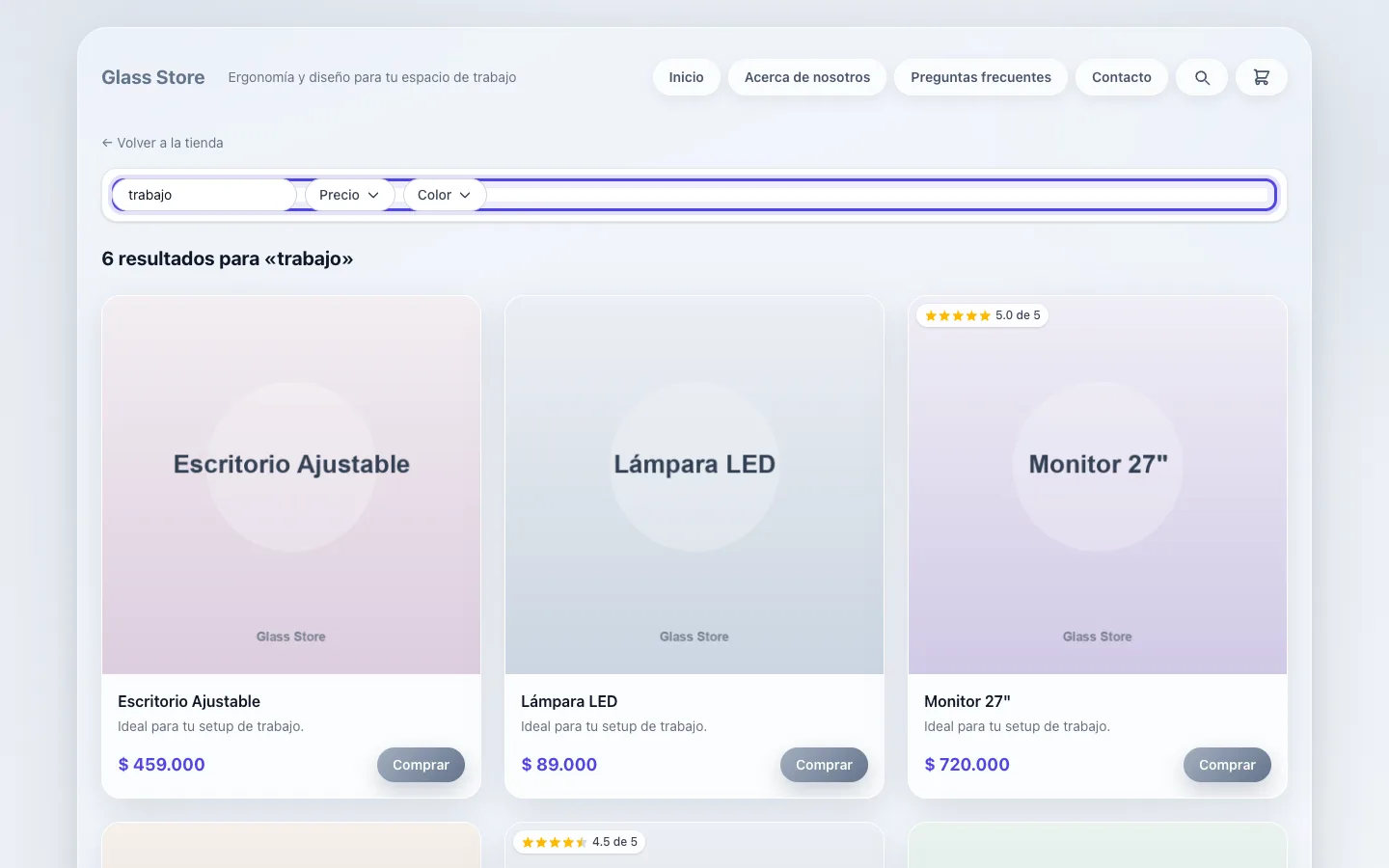
Task: Expand the Precio filter dropdown
Action: (x=349, y=195)
